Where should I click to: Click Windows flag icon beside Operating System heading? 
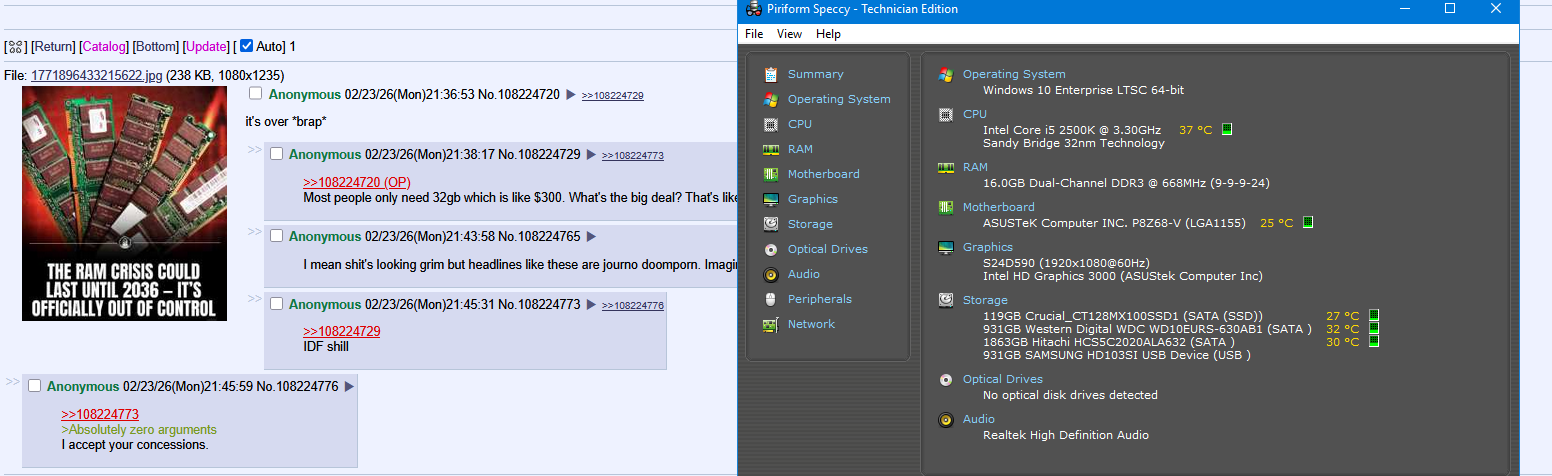click(945, 74)
